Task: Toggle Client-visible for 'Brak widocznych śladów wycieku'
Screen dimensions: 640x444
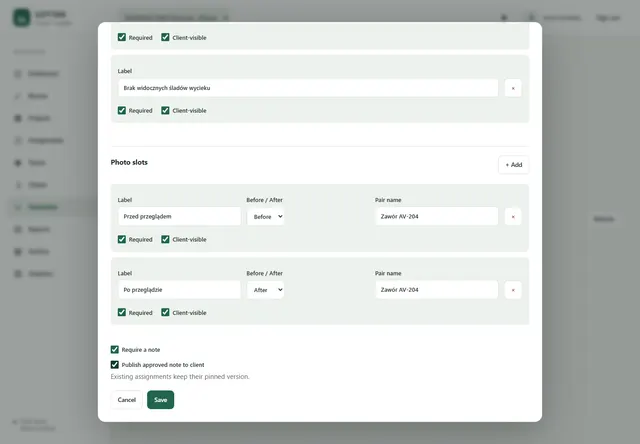Action: click(165, 110)
